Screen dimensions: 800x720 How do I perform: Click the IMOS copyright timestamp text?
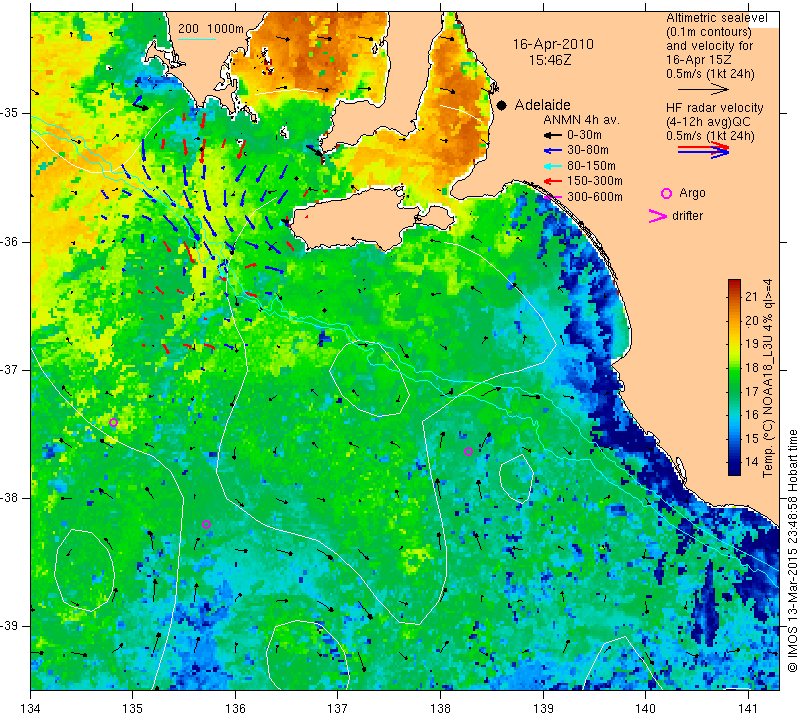(x=792, y=550)
